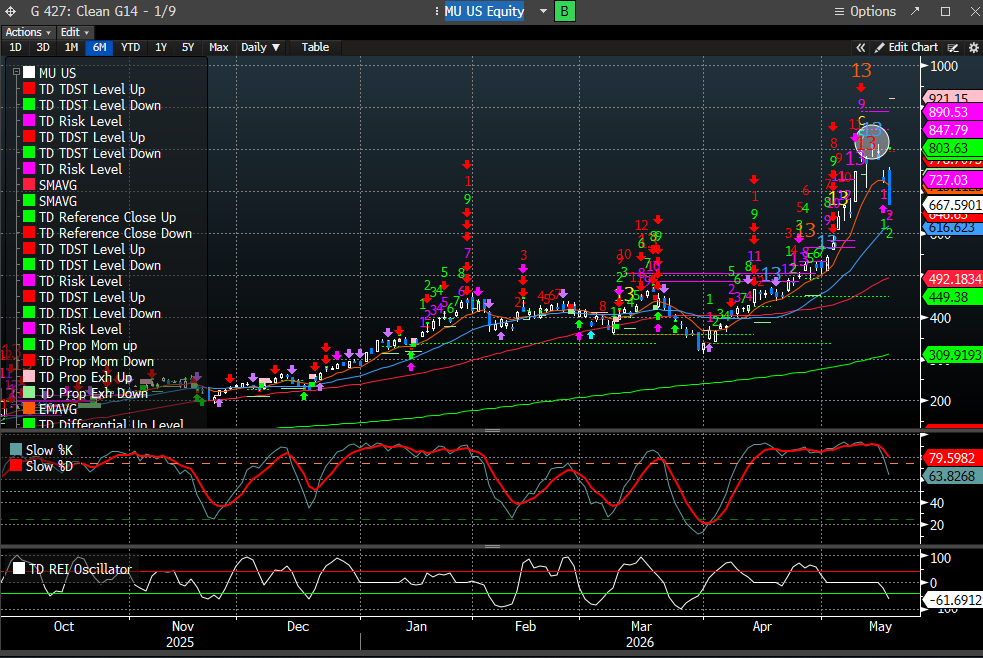This screenshot has width=983, height=658.
Task: Click the circled highlight marker on the chart
Action: [x=872, y=142]
